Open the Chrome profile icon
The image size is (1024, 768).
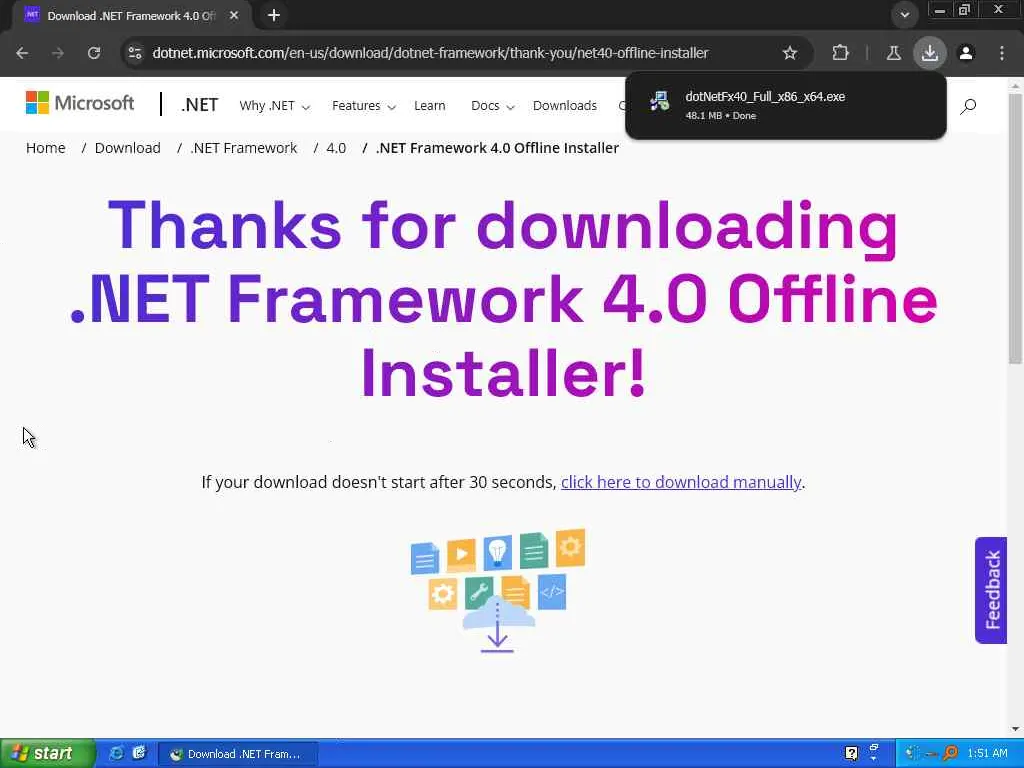pos(966,53)
